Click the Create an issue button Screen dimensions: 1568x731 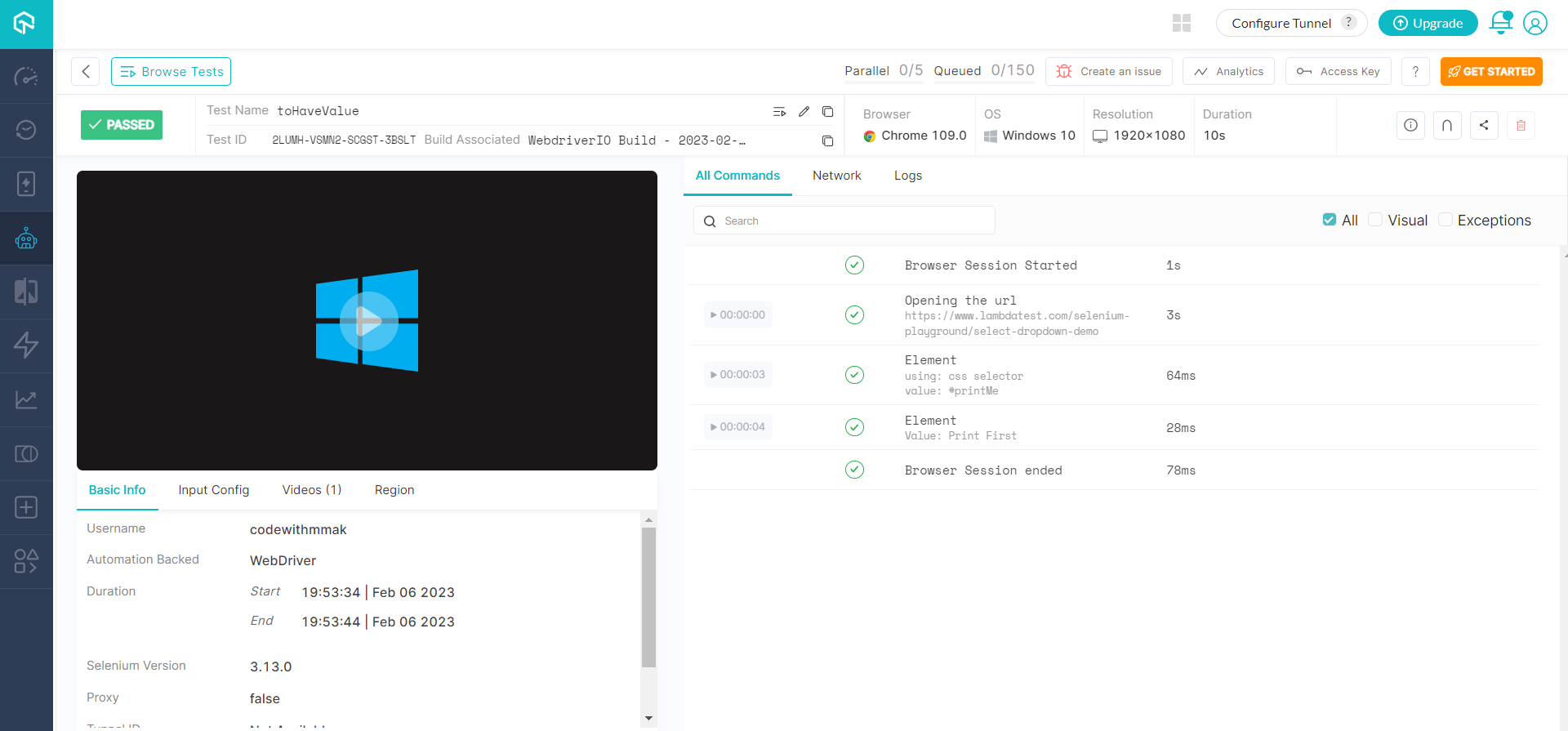point(1108,72)
